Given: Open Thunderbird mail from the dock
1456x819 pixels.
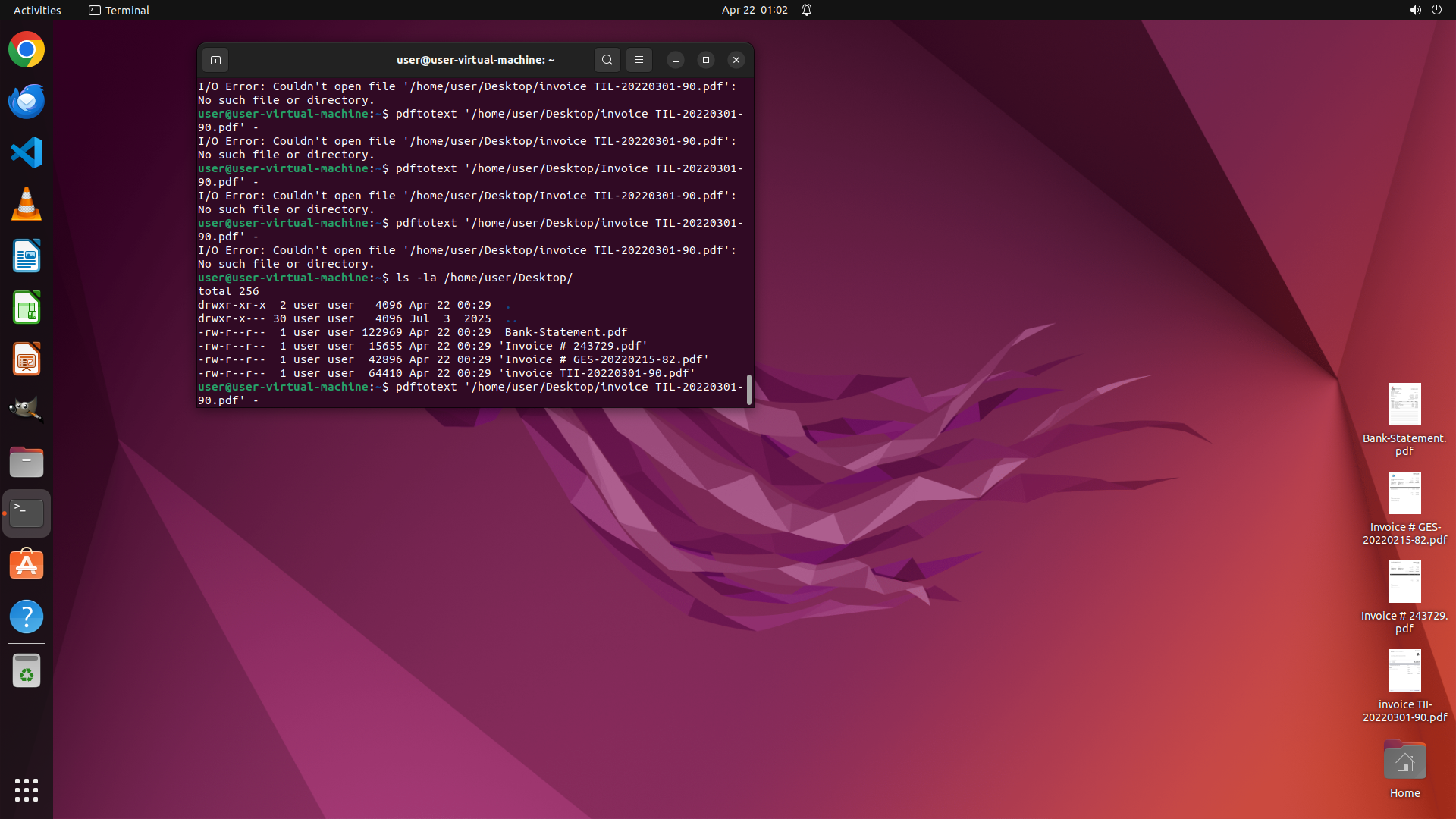Looking at the screenshot, I should (27, 102).
